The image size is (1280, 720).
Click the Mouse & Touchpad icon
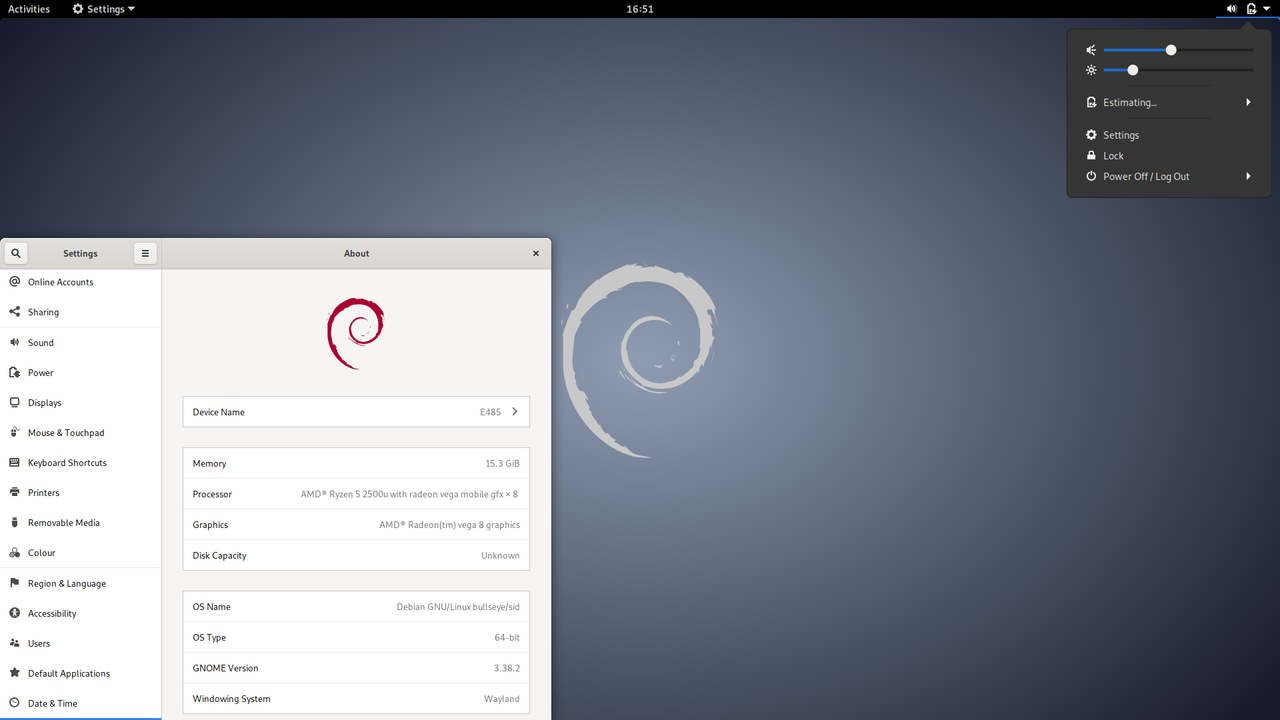[14, 432]
